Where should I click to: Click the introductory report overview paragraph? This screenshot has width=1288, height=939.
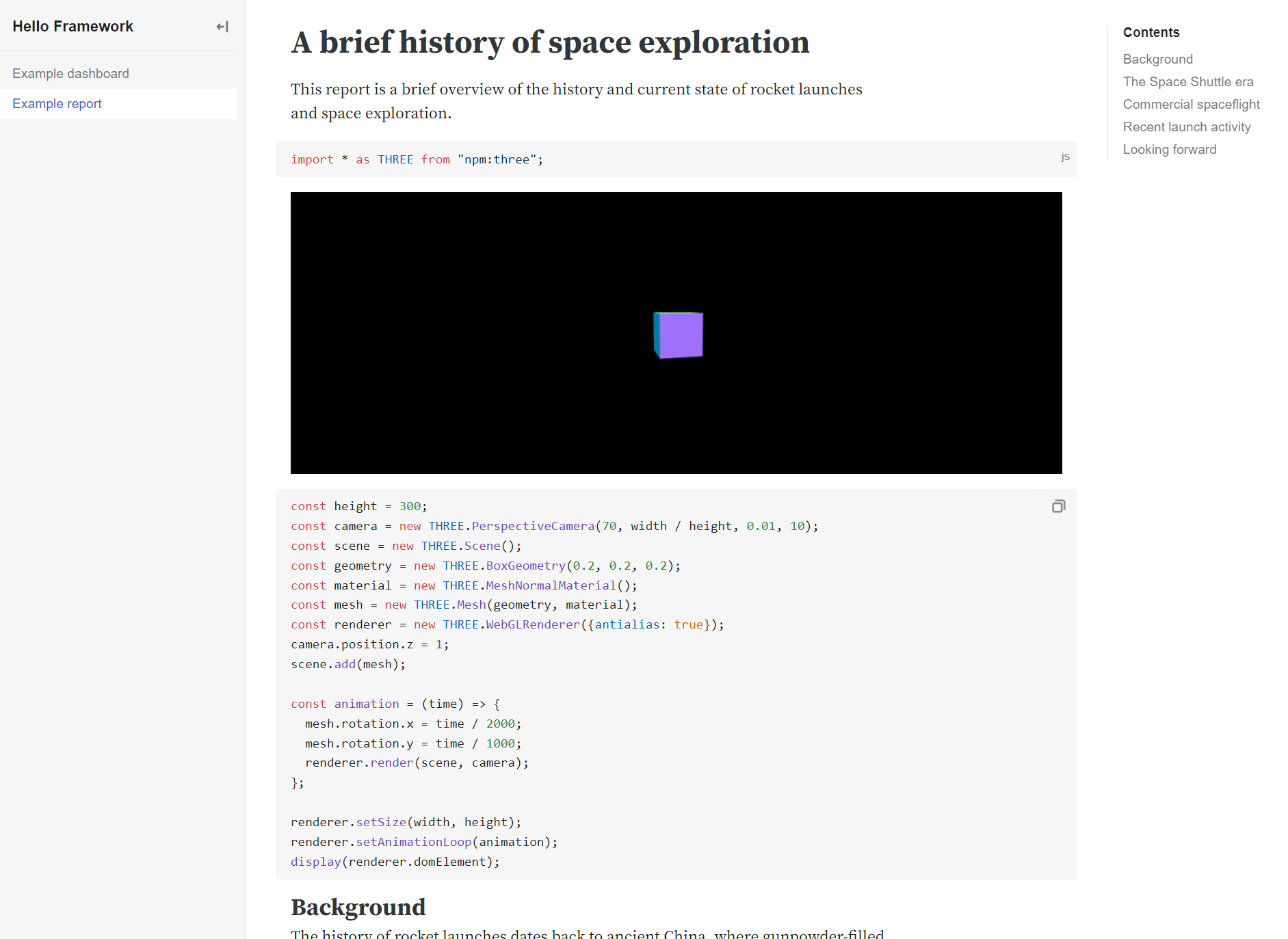click(x=577, y=101)
